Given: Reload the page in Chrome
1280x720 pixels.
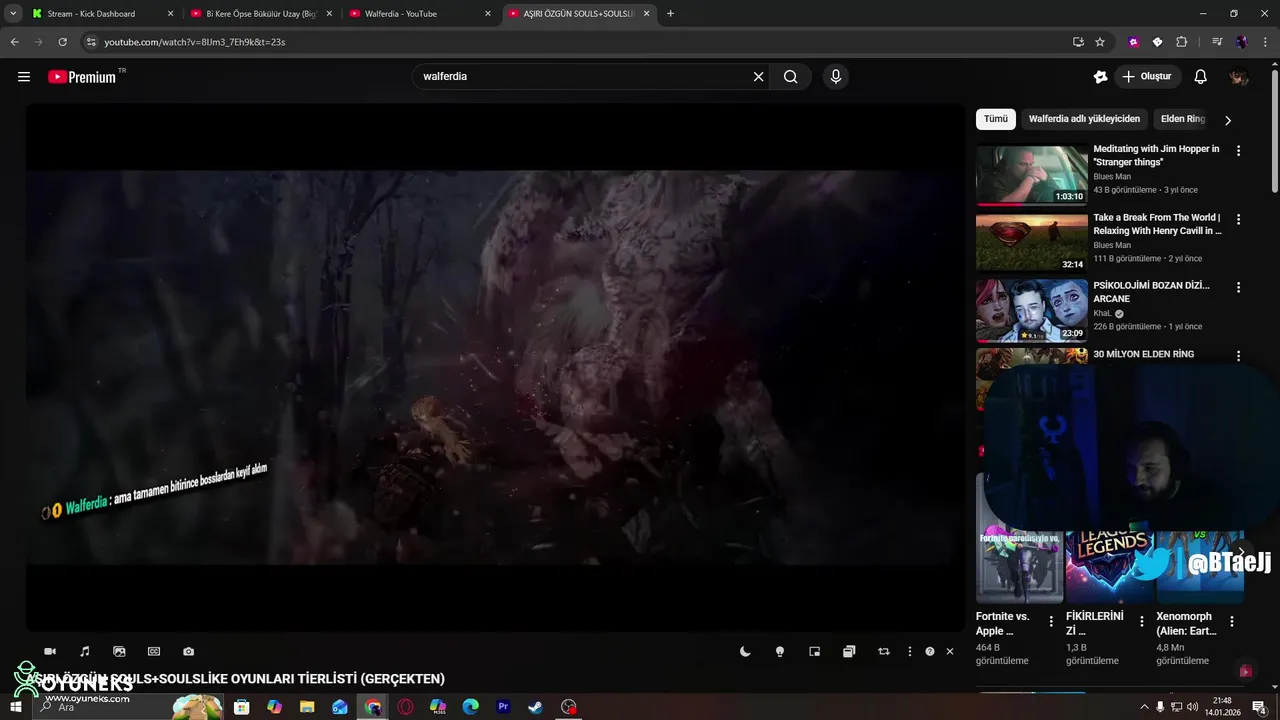Looking at the screenshot, I should tap(62, 42).
